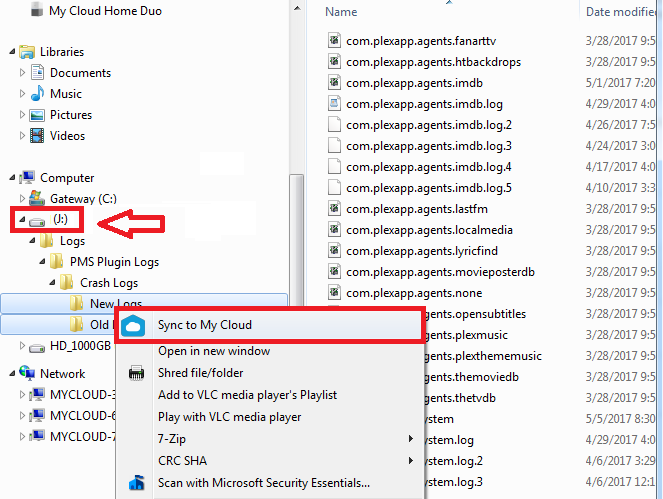
Task: Select file com.plexapp.agents.imdb
Action: click(x=414, y=83)
